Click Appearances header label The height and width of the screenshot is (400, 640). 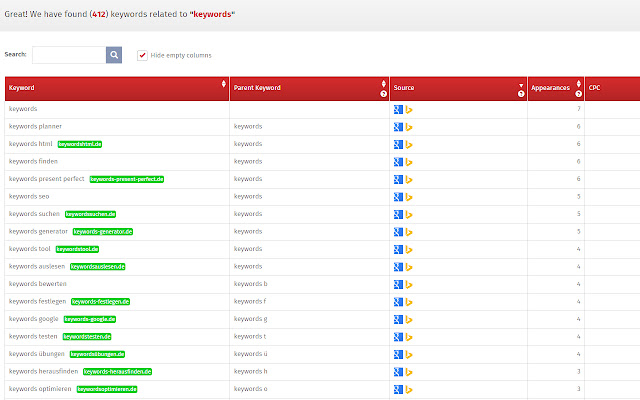coord(550,88)
